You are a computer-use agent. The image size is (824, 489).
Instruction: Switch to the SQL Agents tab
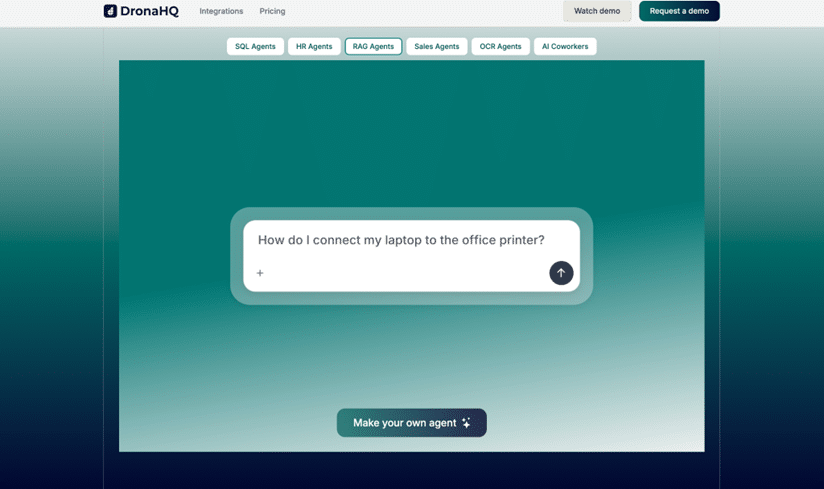click(255, 46)
